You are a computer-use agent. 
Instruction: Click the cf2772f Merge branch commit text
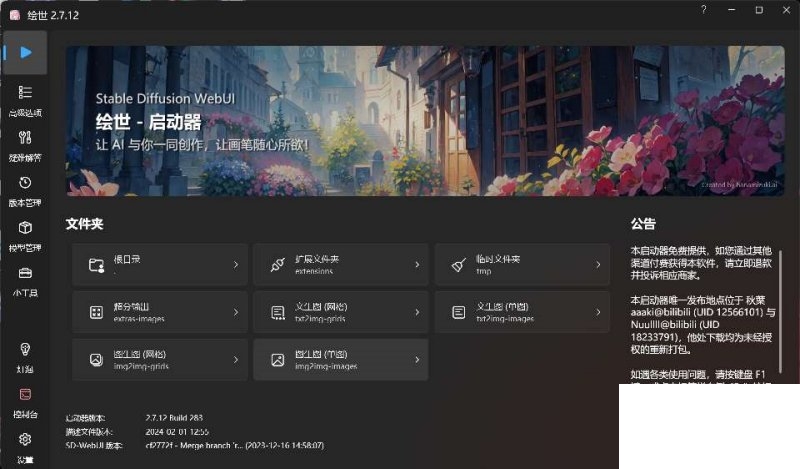pyautogui.click(x=235, y=446)
